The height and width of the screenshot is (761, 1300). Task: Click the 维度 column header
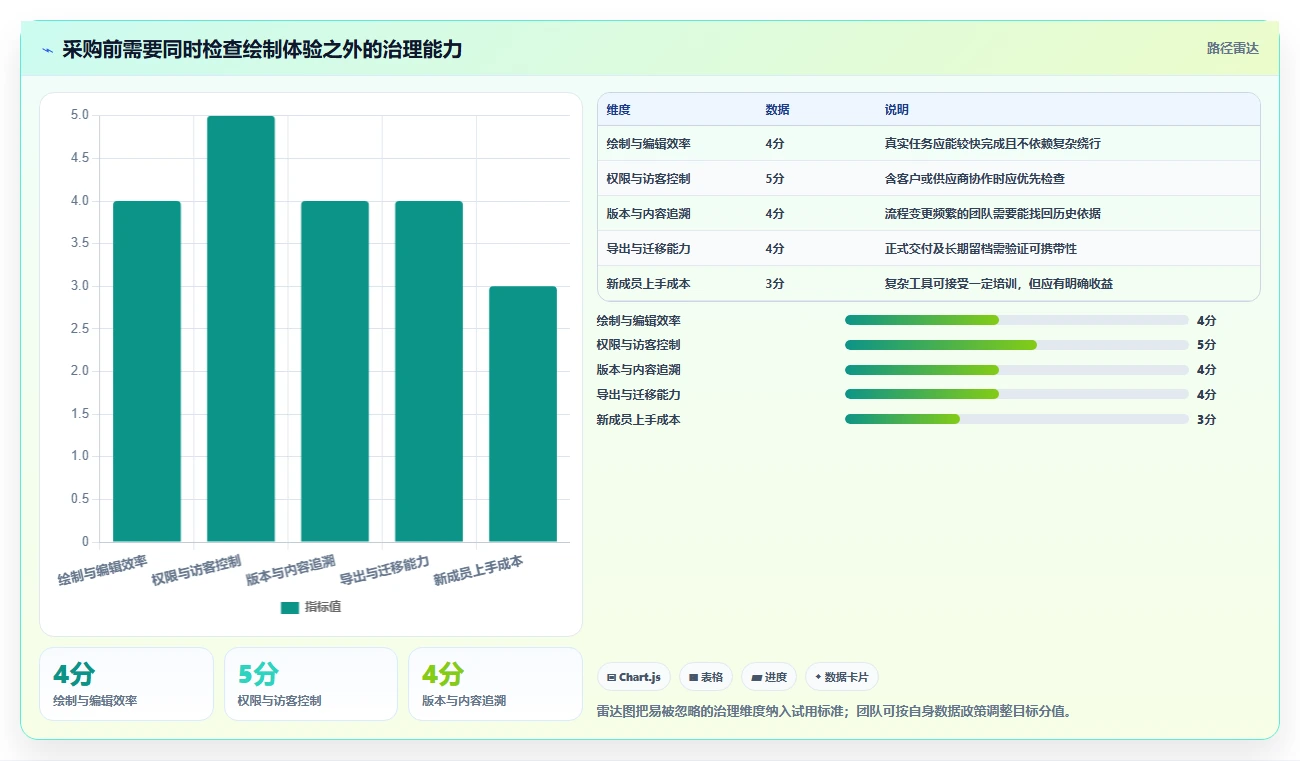tap(618, 110)
